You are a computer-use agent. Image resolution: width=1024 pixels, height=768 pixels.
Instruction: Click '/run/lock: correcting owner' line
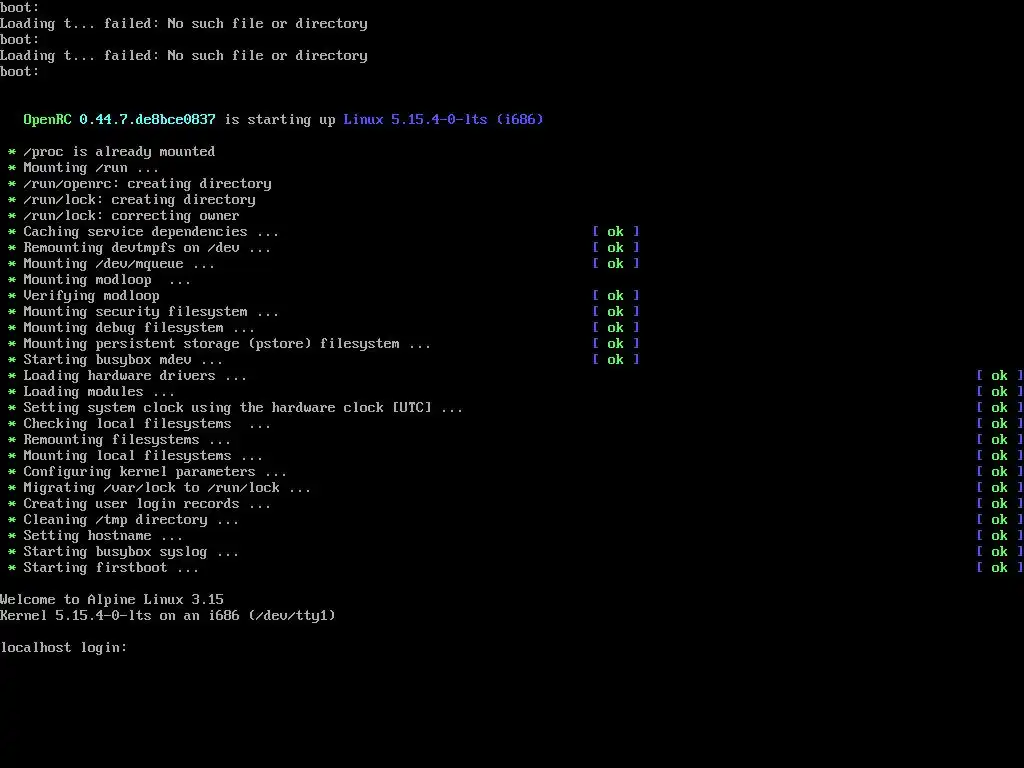tap(131, 216)
